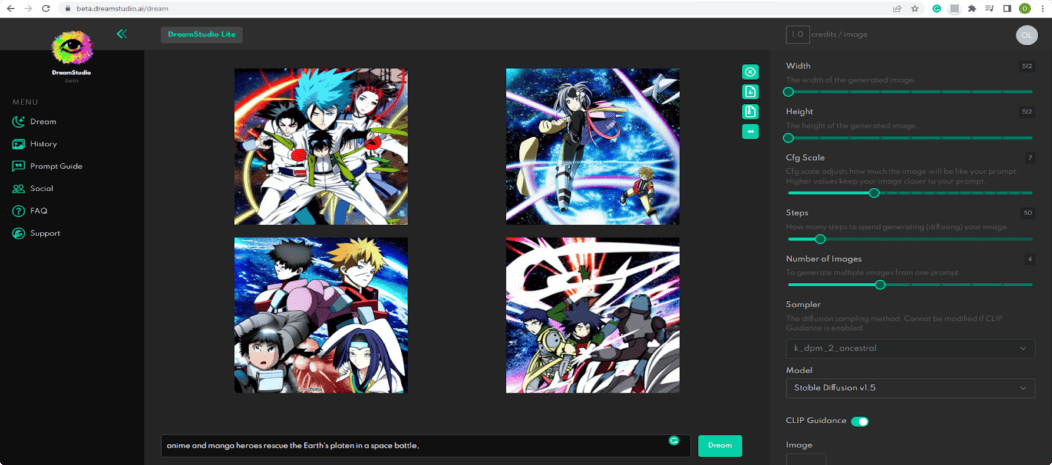Click the Height value 512 badge

pyautogui.click(x=1027, y=111)
